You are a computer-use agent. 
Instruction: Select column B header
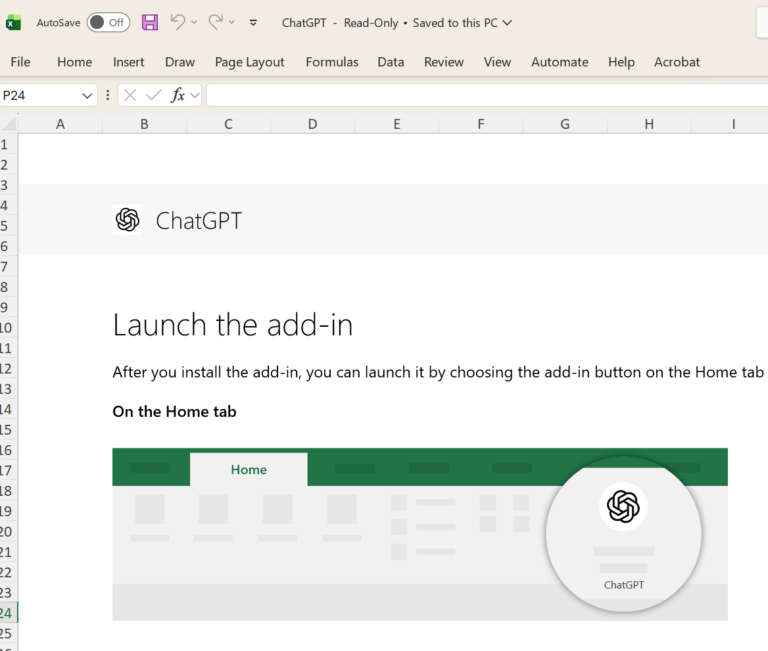pyautogui.click(x=144, y=124)
